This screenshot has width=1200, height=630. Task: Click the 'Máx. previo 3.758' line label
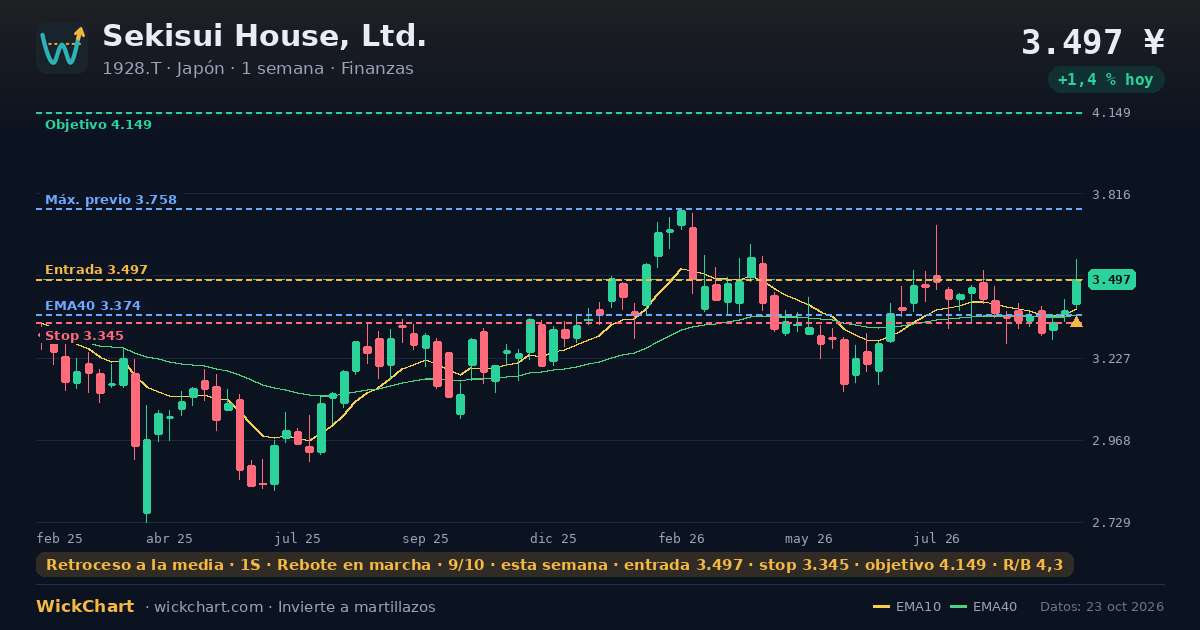pyautogui.click(x=111, y=200)
